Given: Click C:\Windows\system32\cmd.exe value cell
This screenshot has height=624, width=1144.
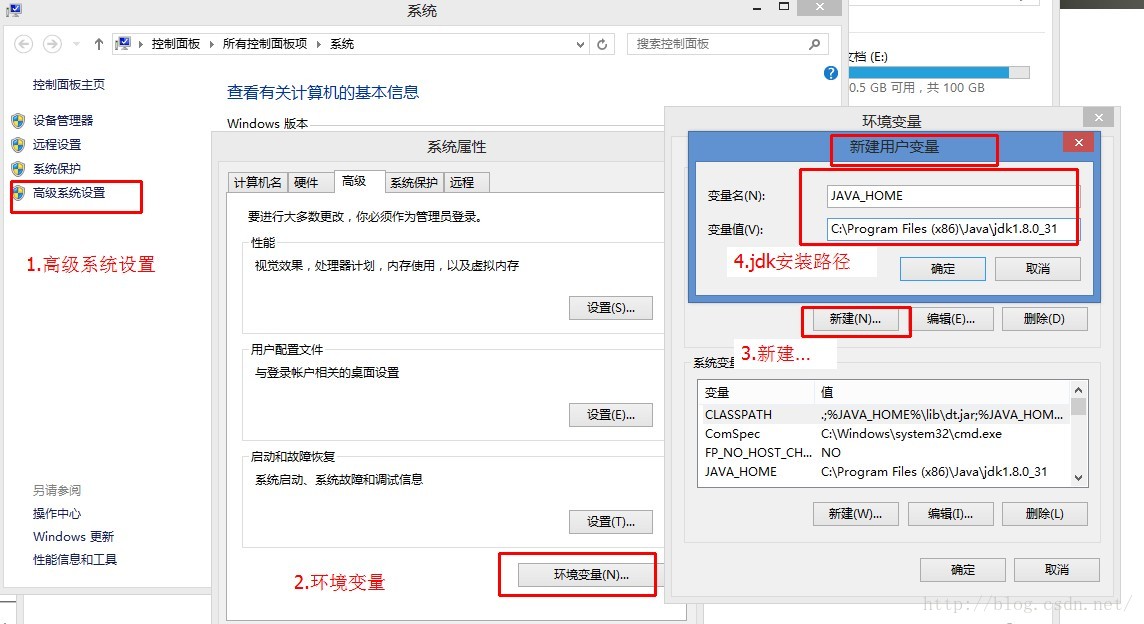Looking at the screenshot, I should (x=911, y=434).
